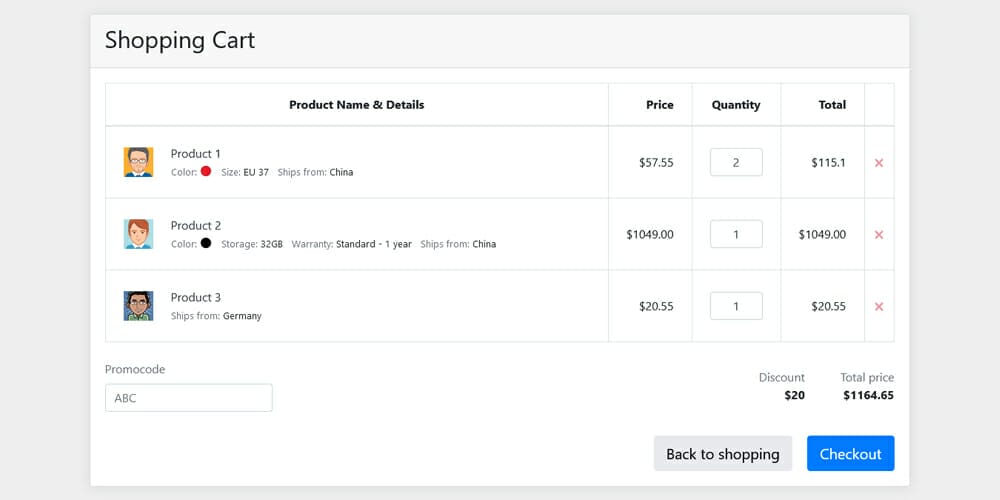This screenshot has width=1000, height=500.
Task: Select the Product 3 name text
Action: tap(196, 297)
